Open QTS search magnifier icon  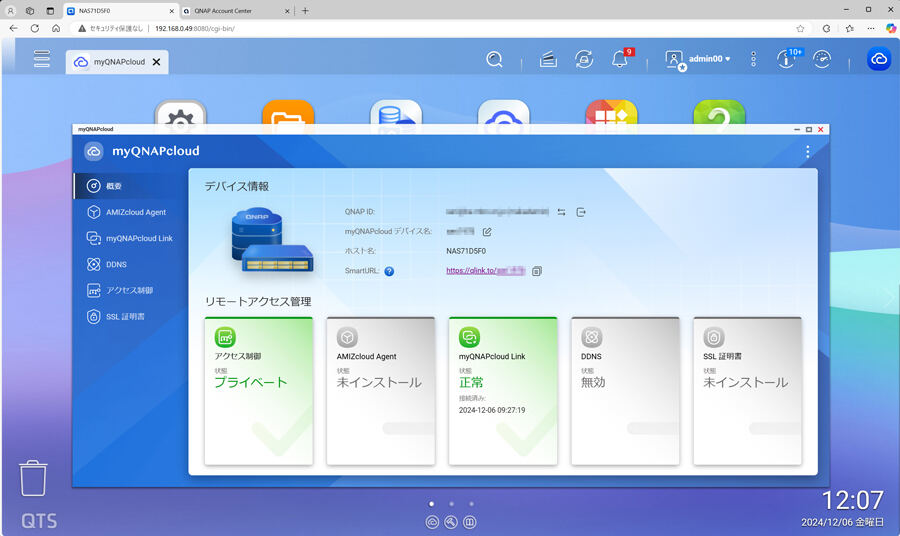click(x=494, y=59)
